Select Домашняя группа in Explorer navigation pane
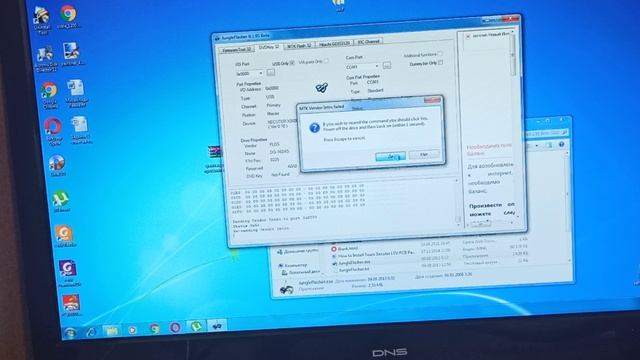Screen dimensions: 640x360 tap(298, 251)
